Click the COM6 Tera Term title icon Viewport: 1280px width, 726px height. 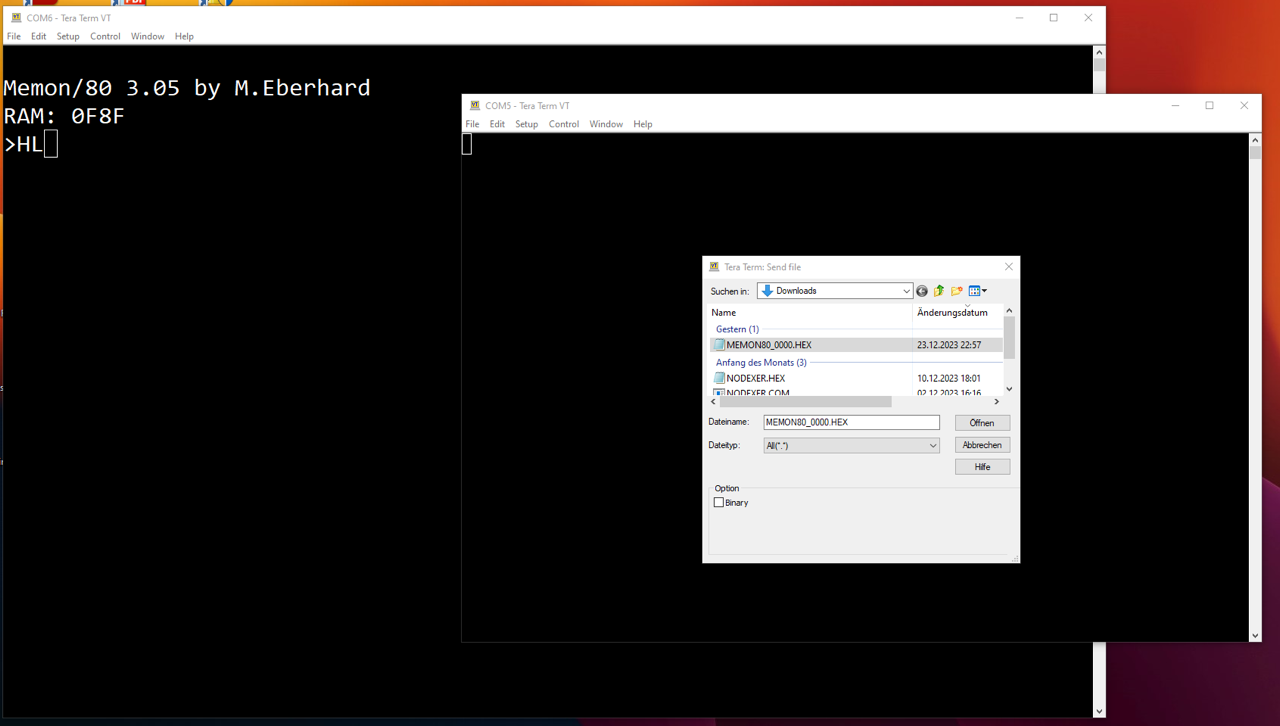click(16, 18)
